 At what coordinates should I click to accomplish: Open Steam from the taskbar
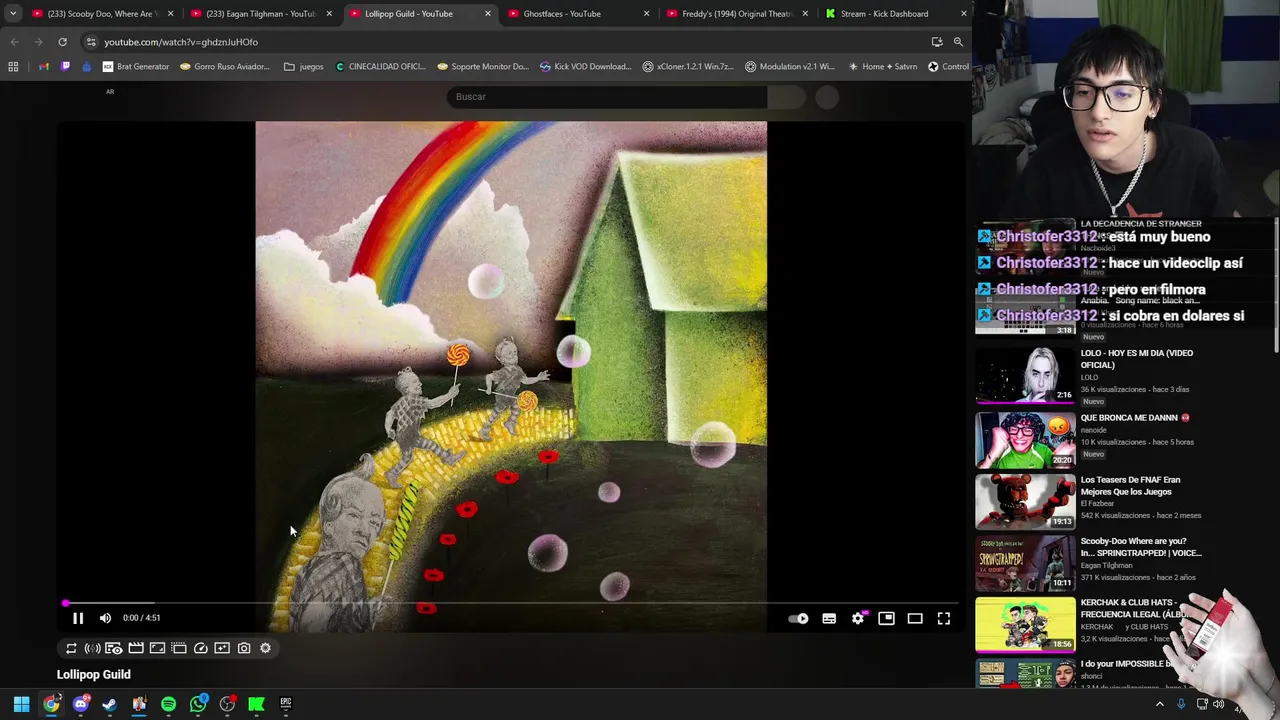pyautogui.click(x=110, y=704)
